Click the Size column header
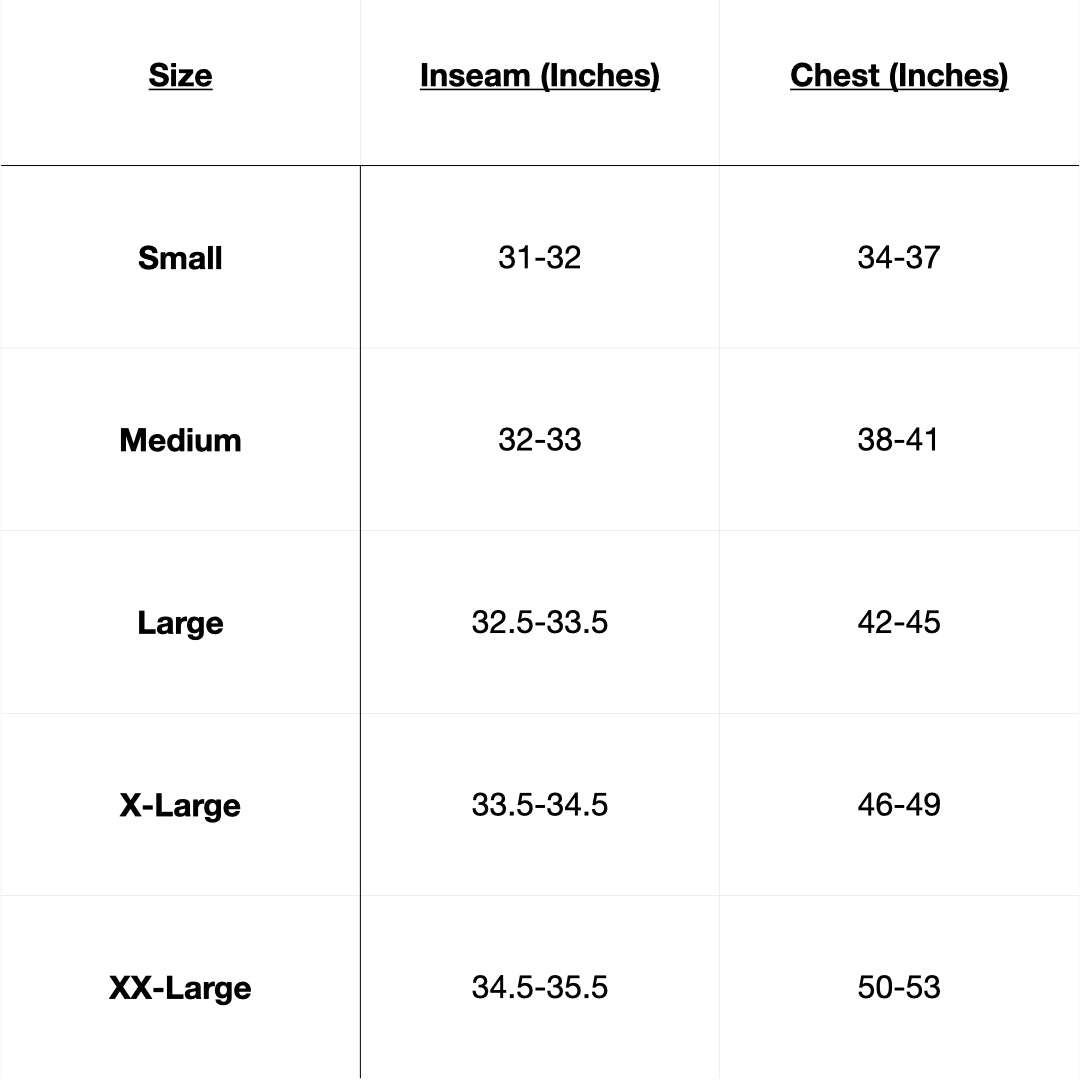The width and height of the screenshot is (1080, 1080). tap(180, 76)
